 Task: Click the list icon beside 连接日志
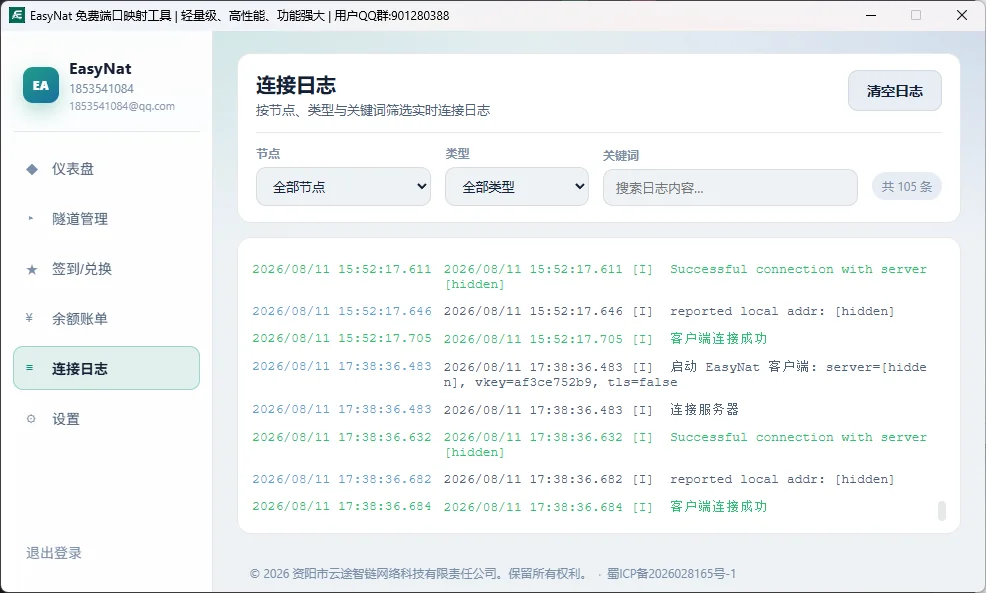[30, 368]
